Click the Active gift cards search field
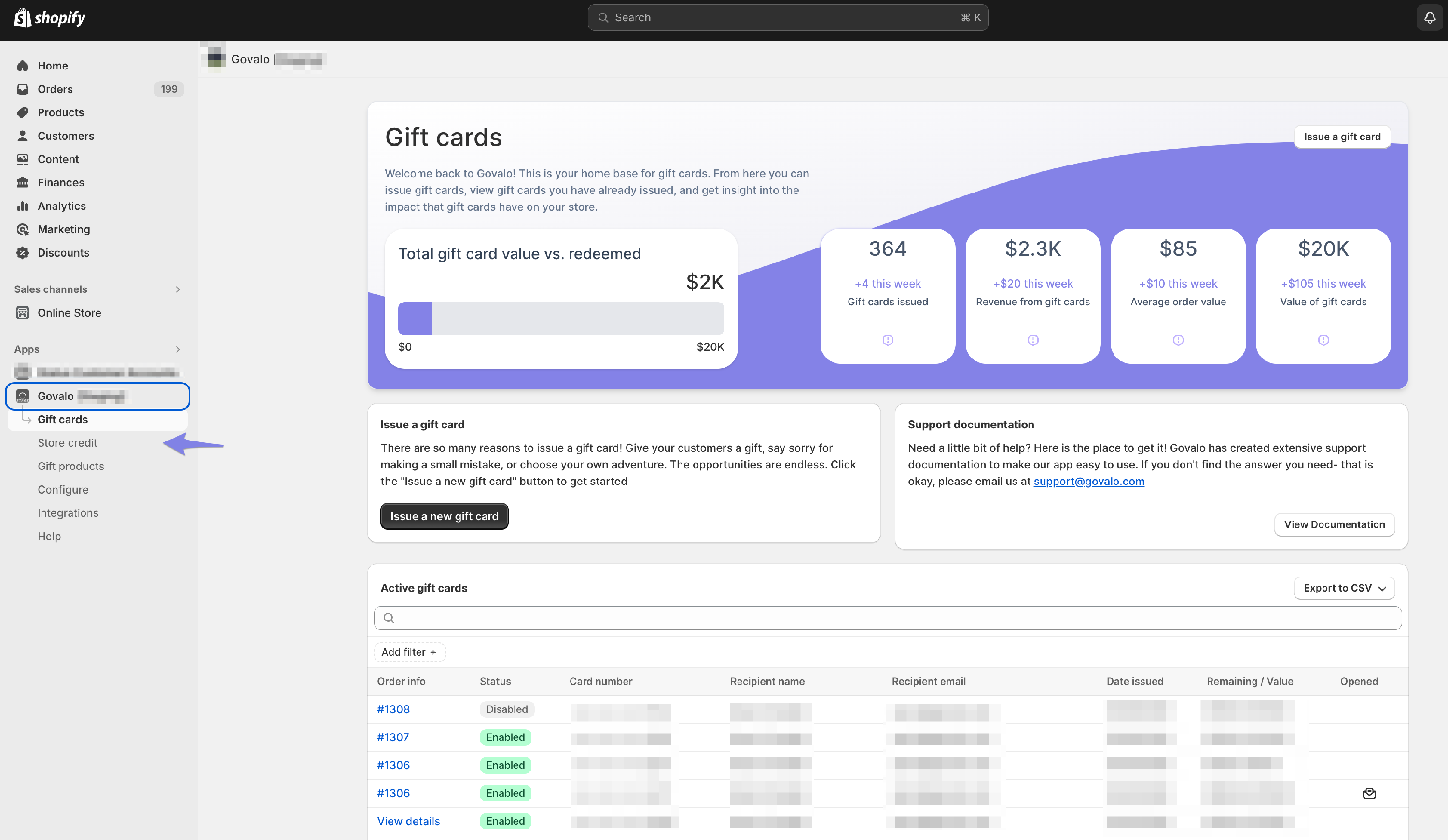This screenshot has width=1448, height=840. coord(888,618)
